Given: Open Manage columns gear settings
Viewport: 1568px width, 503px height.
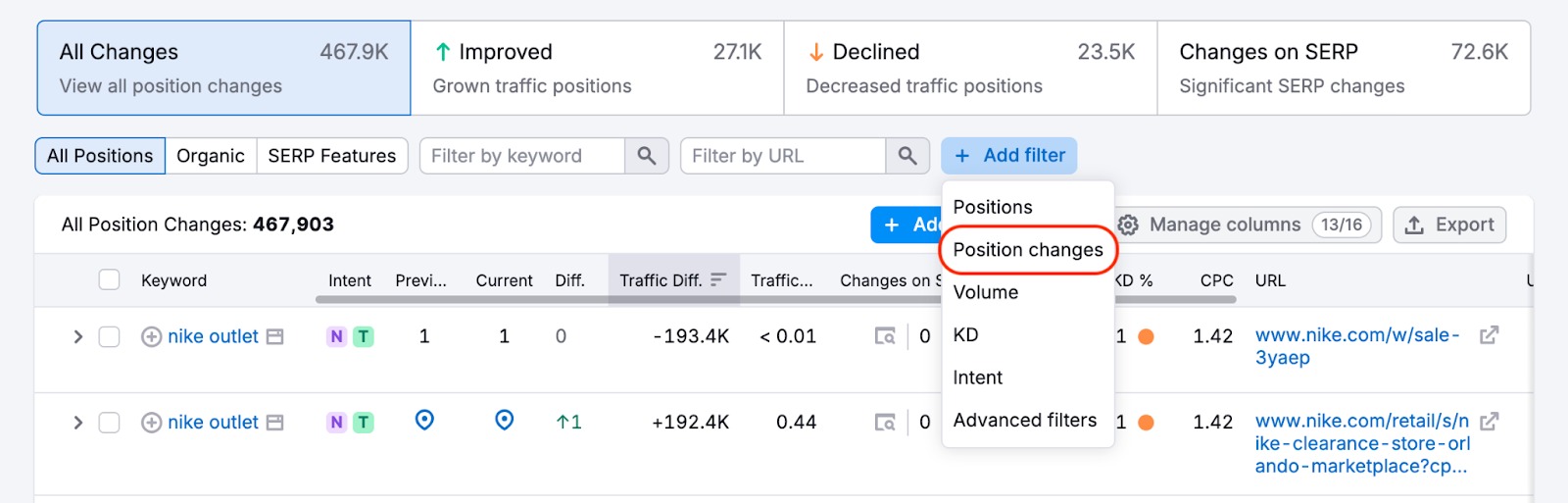Looking at the screenshot, I should (x=1129, y=225).
